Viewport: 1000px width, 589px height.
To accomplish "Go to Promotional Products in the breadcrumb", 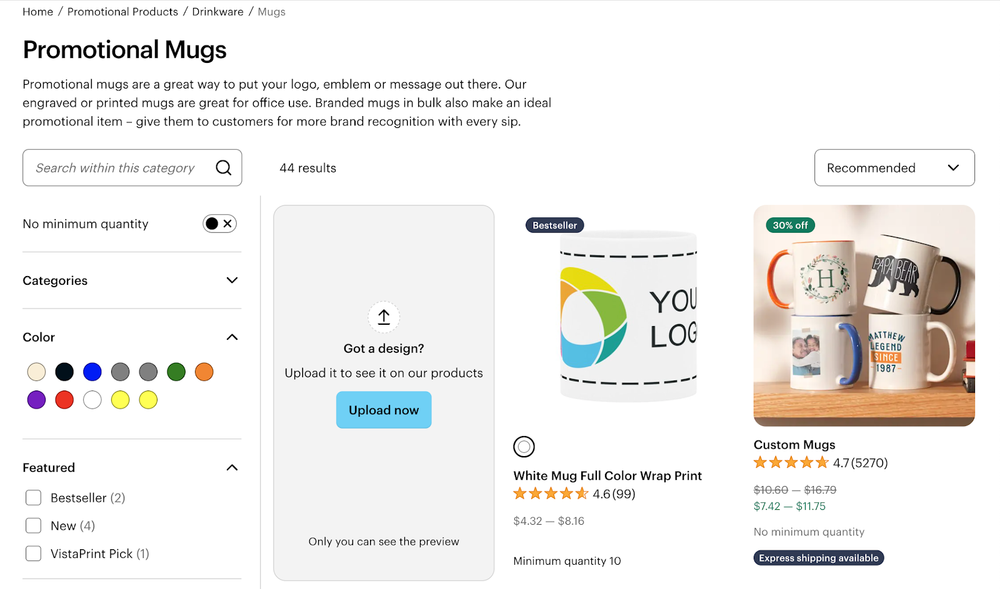I will click(122, 11).
